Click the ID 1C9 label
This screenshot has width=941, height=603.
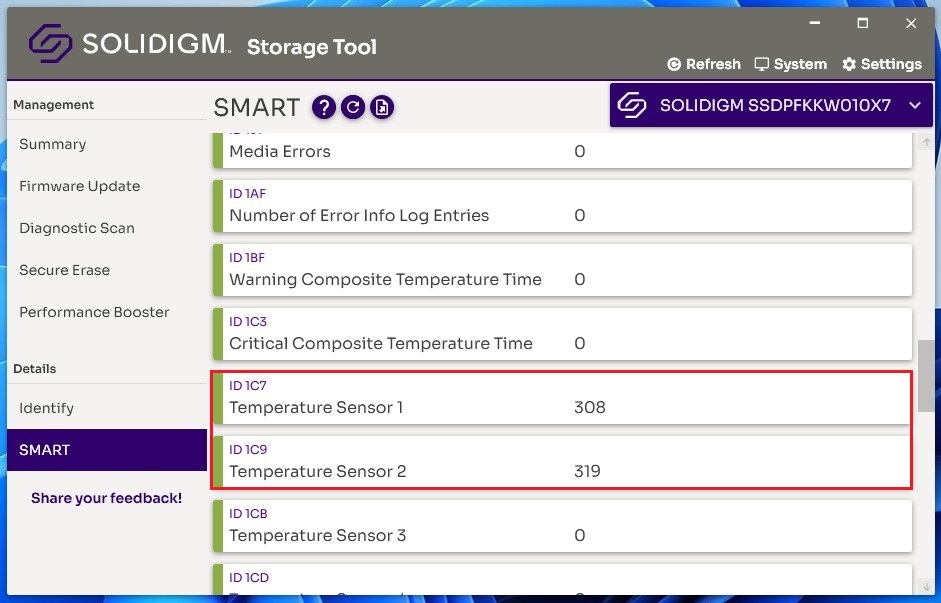tap(248, 449)
